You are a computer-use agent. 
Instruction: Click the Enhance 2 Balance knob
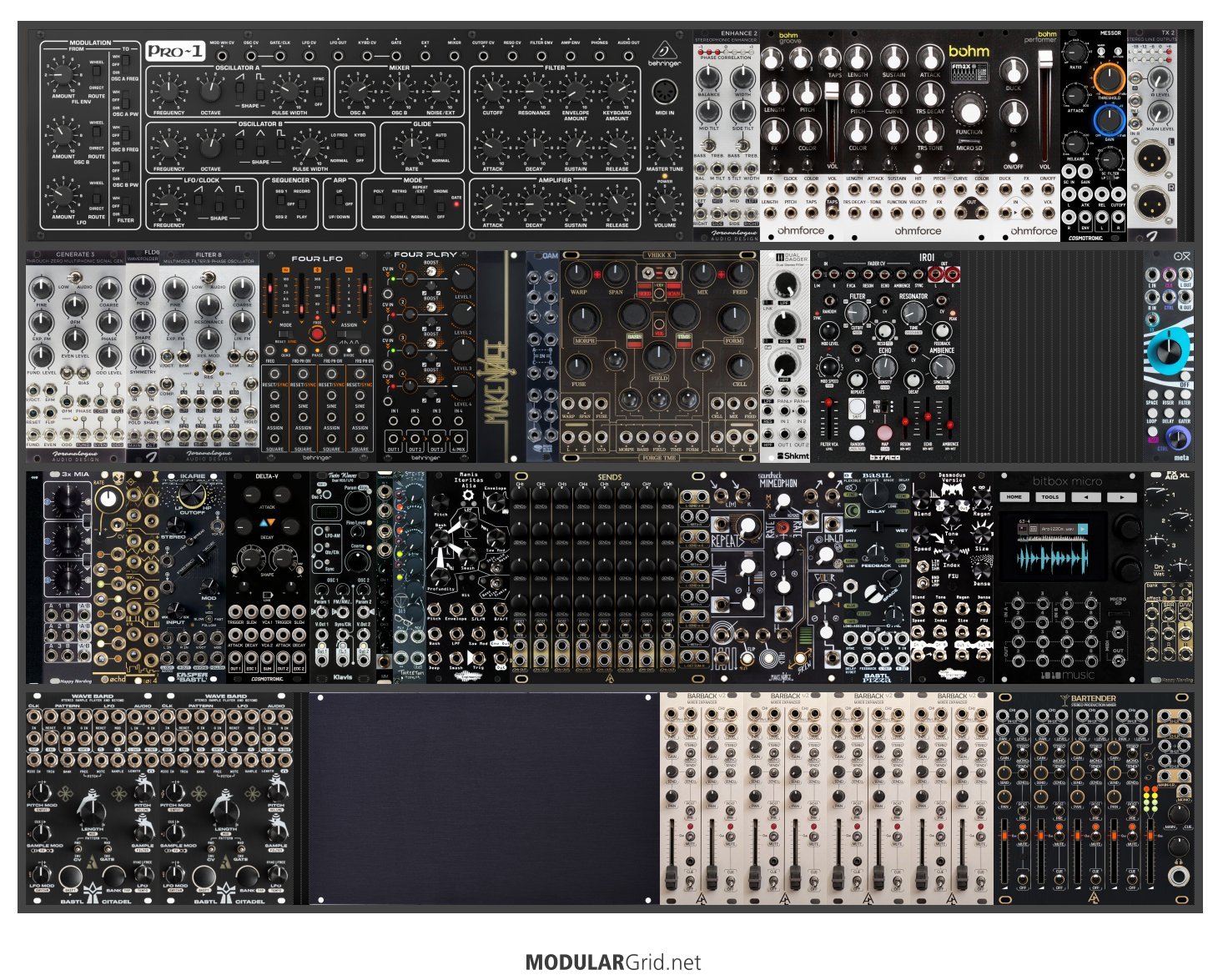pos(708,77)
